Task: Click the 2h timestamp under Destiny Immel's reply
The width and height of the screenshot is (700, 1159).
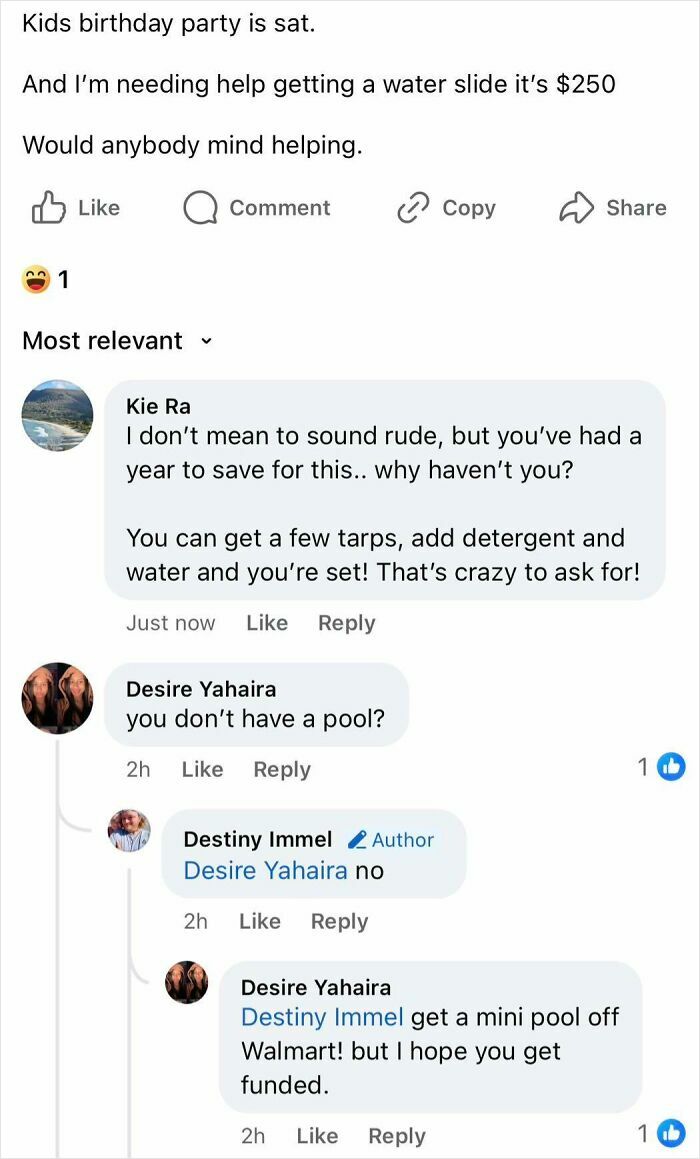Action: click(x=196, y=921)
